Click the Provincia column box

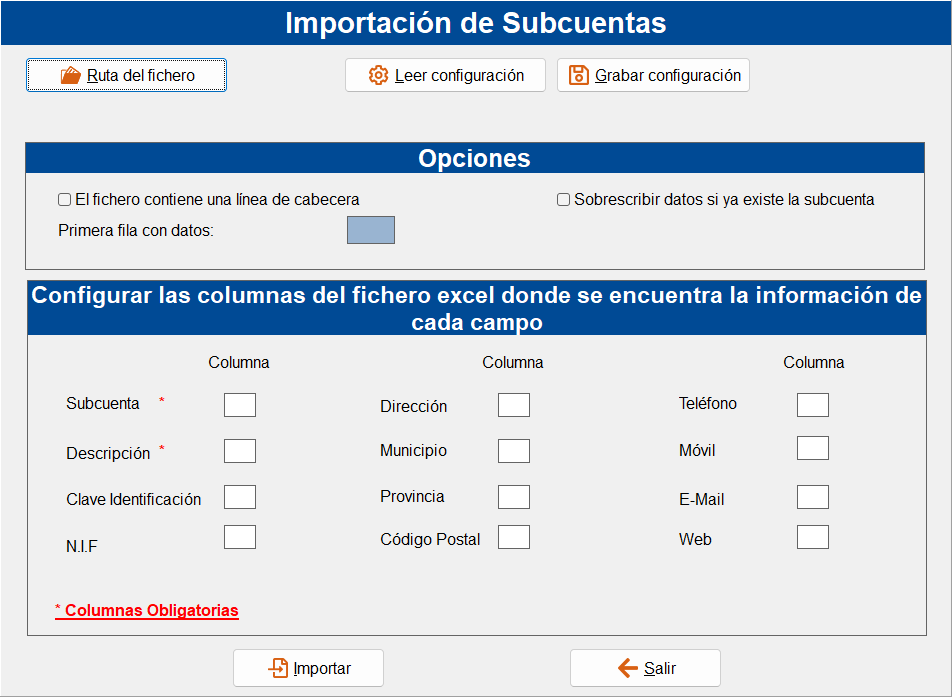[x=514, y=497]
